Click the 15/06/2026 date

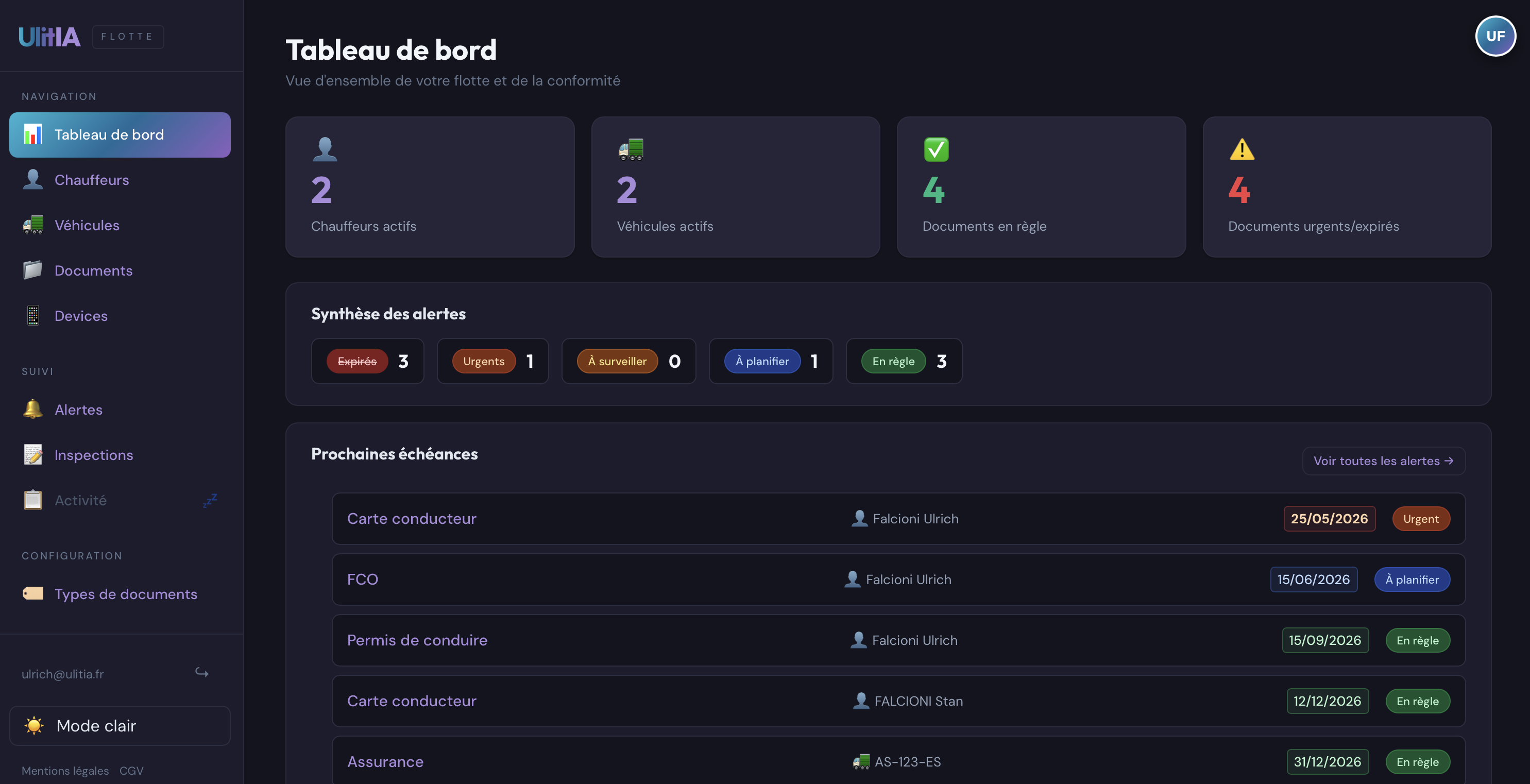click(1313, 579)
